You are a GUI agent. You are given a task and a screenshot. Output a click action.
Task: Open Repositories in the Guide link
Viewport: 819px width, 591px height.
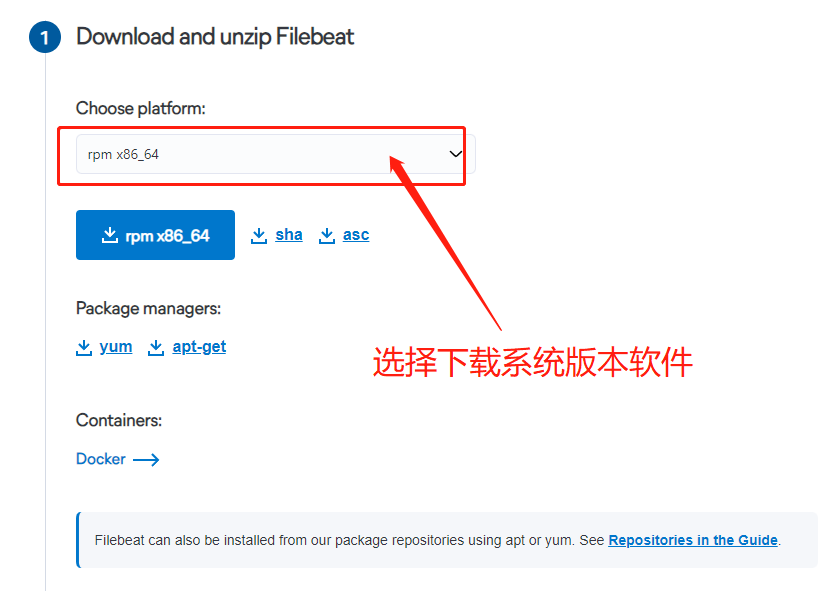pos(693,540)
